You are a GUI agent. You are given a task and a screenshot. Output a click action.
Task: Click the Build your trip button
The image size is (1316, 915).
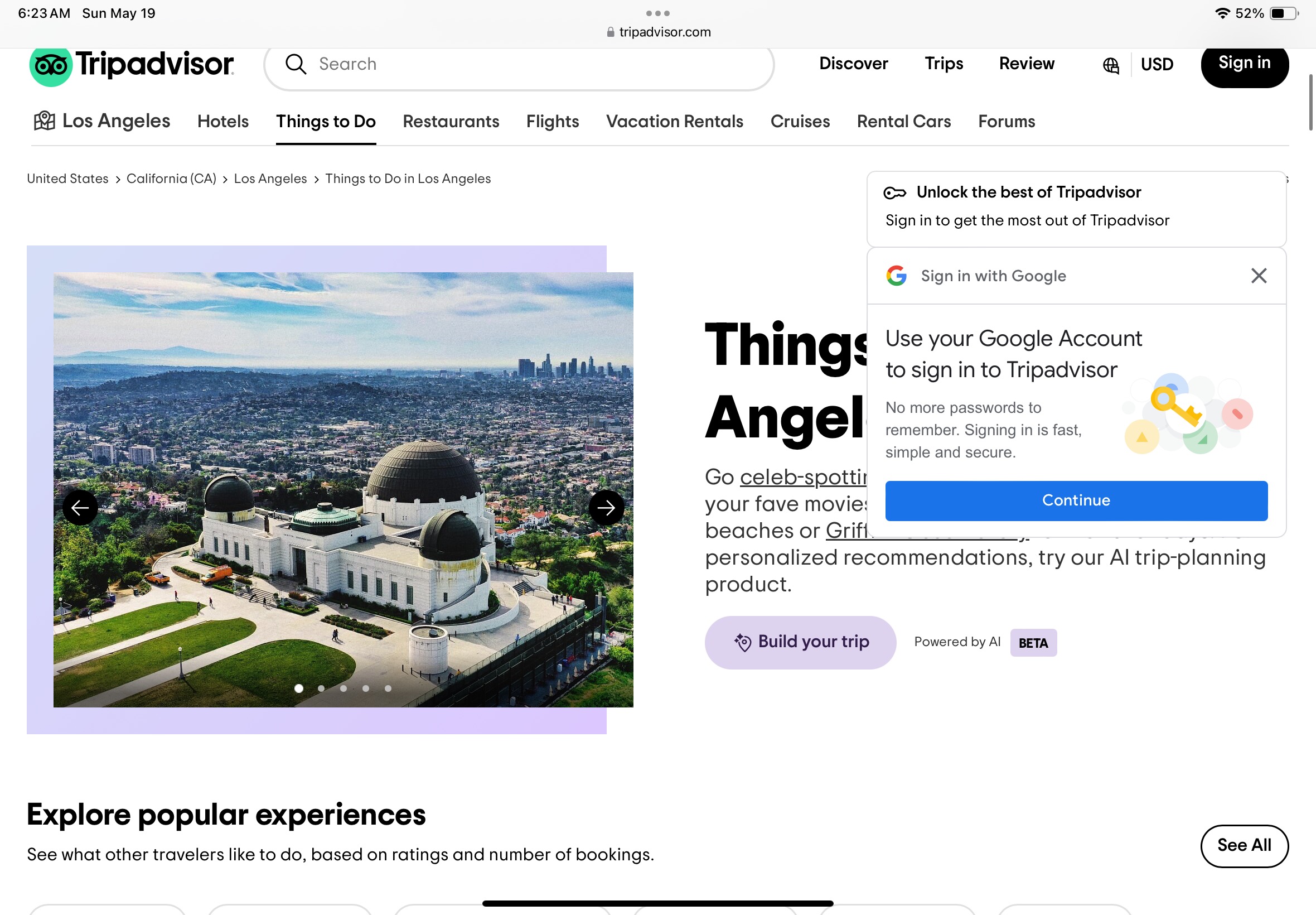[x=800, y=642]
